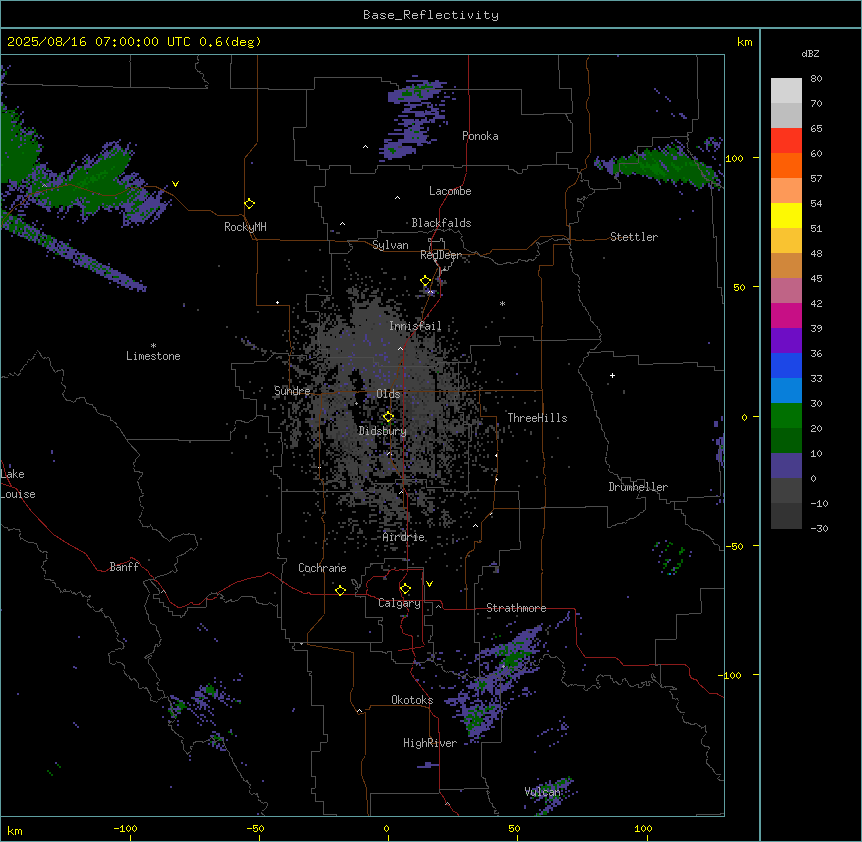Click the dBZ legend heading

tap(810, 53)
